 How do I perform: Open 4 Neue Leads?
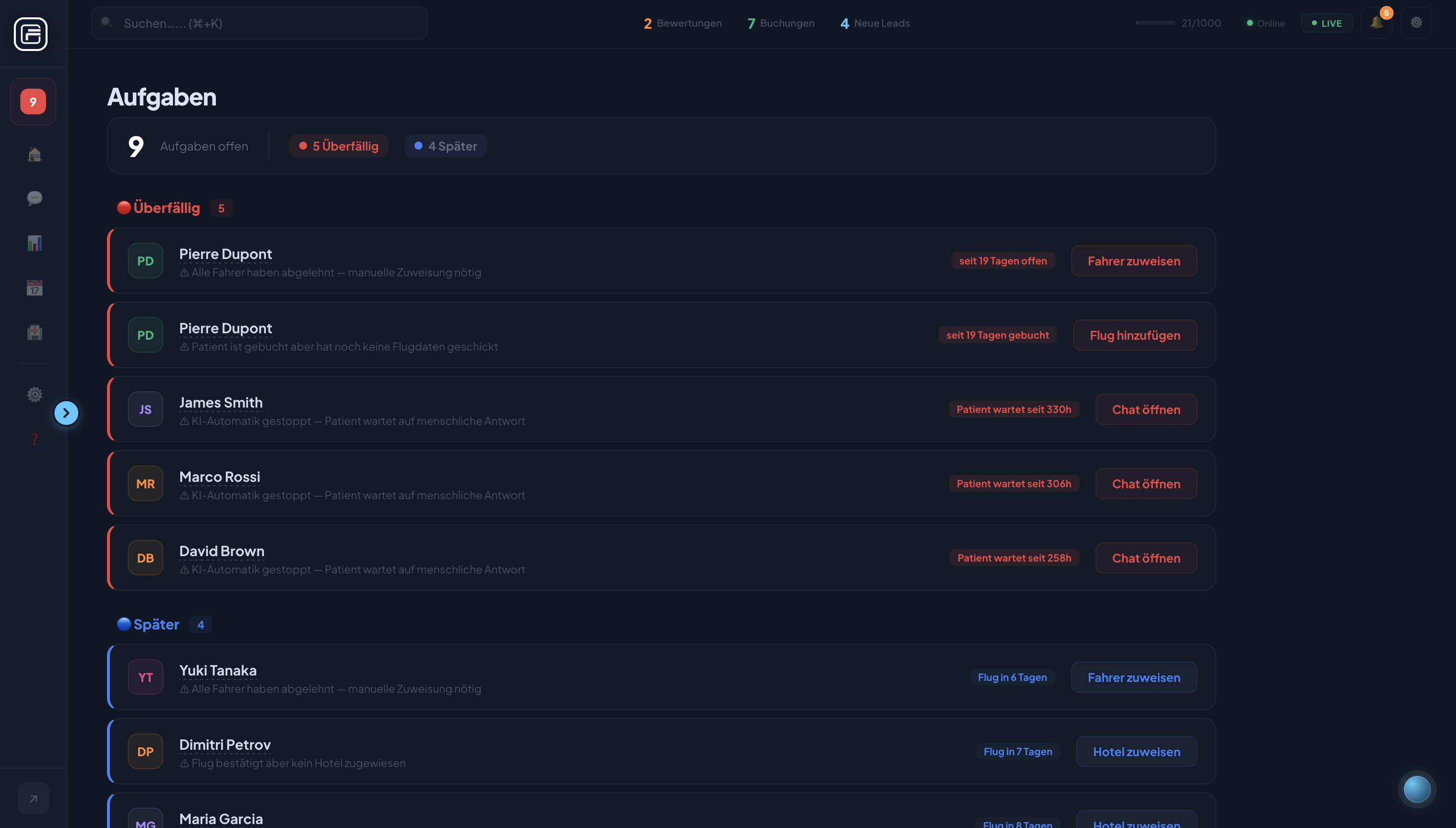(875, 23)
